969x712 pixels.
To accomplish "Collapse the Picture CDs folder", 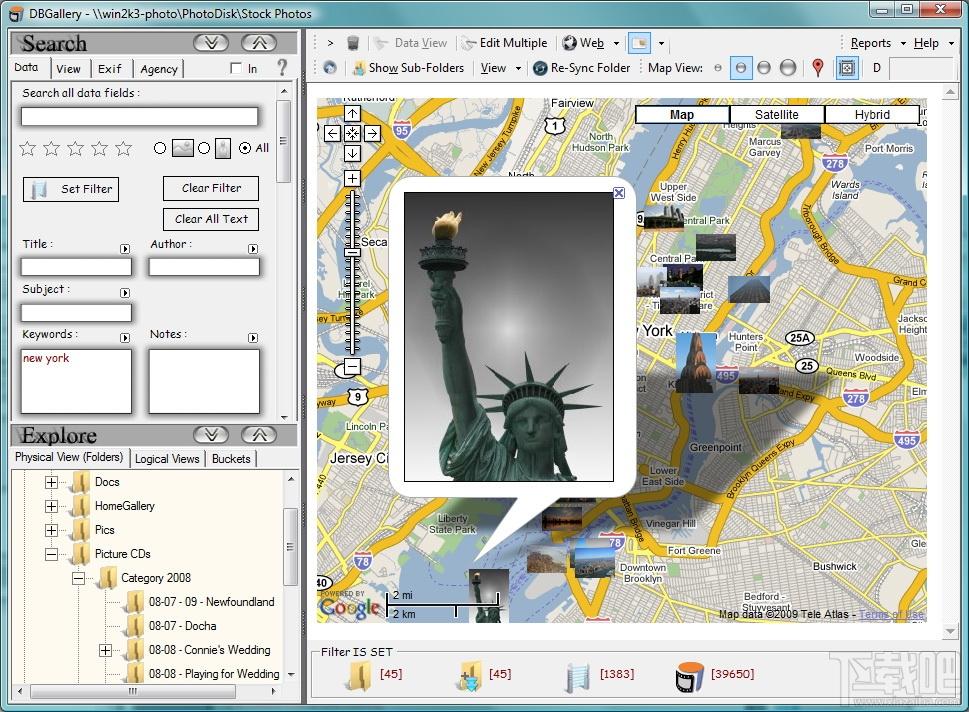I will coord(51,554).
